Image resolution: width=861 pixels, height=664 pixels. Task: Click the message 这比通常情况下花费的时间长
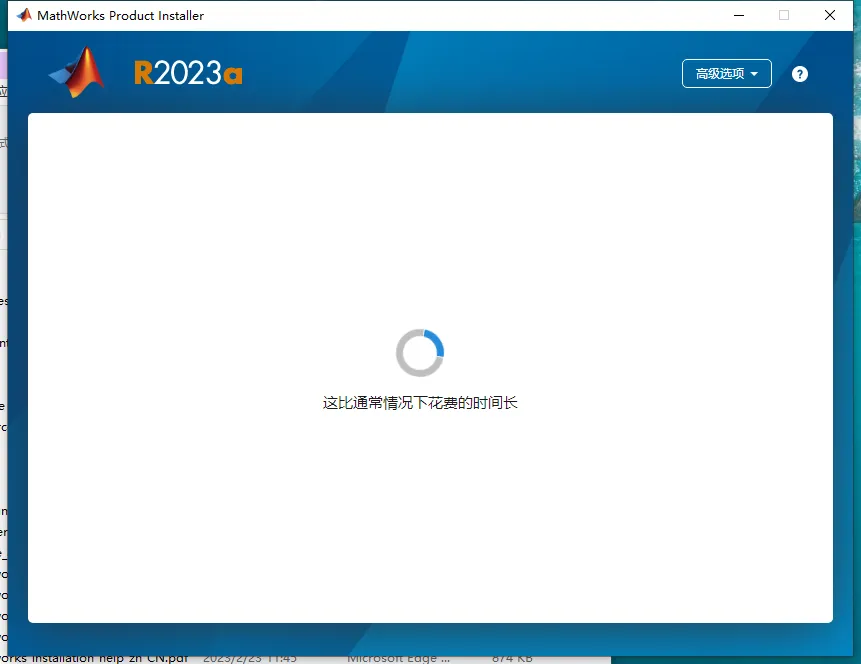coord(420,403)
